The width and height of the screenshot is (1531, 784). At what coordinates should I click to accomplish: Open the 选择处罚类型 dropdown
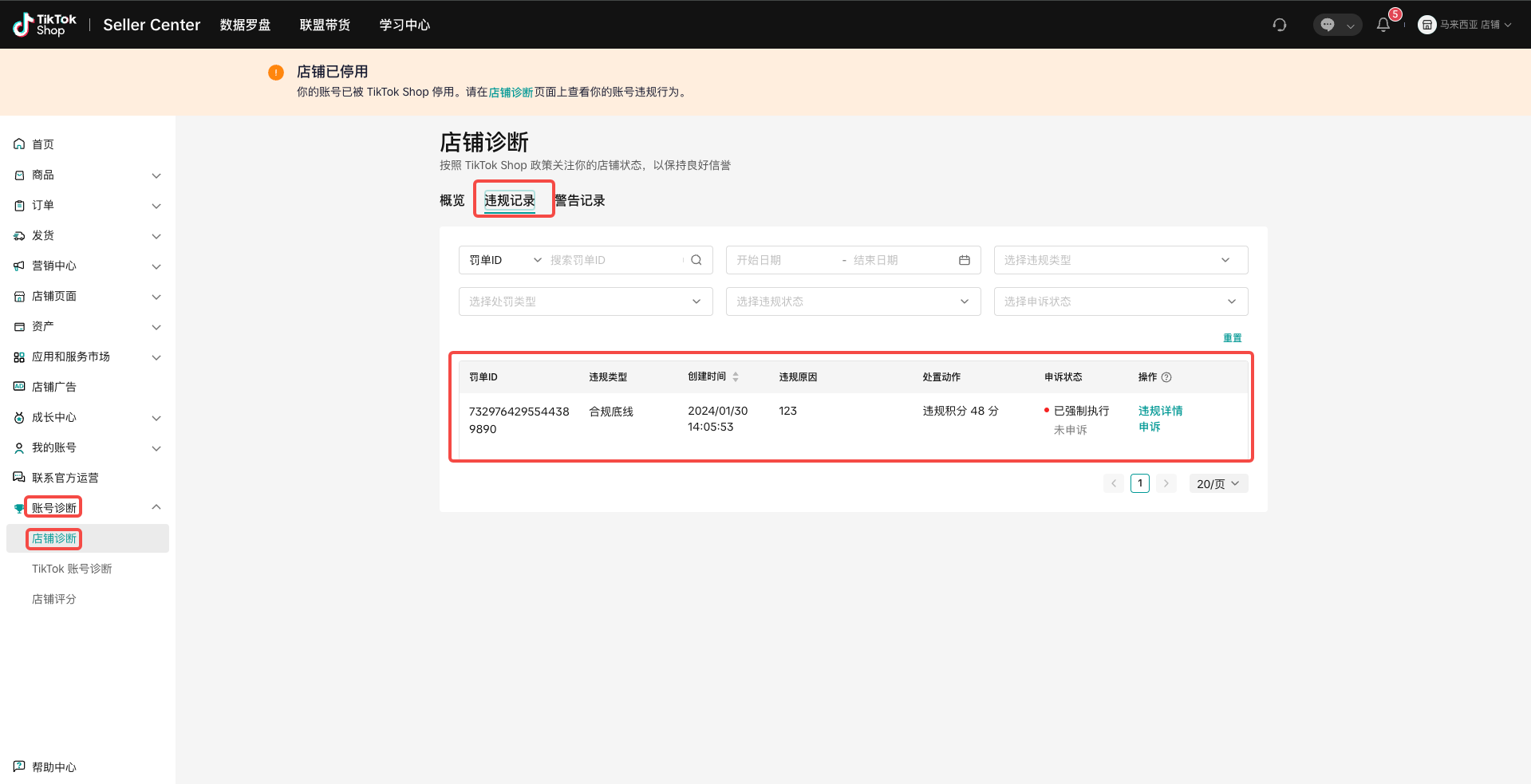point(585,301)
